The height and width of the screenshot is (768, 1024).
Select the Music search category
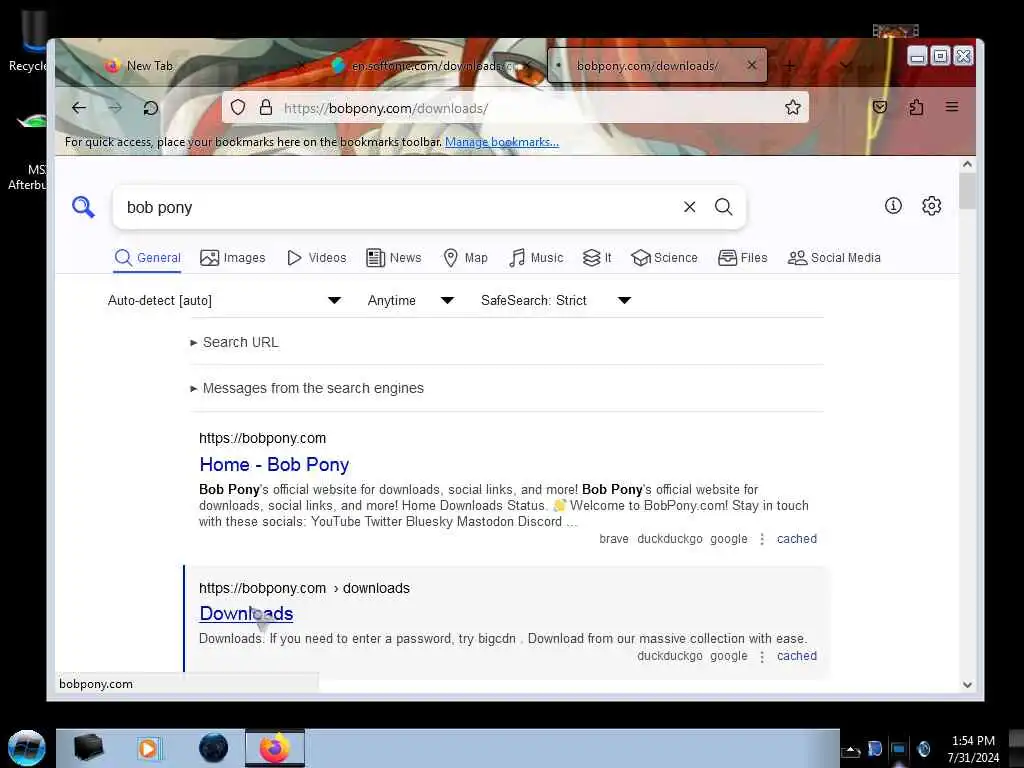[x=536, y=258]
